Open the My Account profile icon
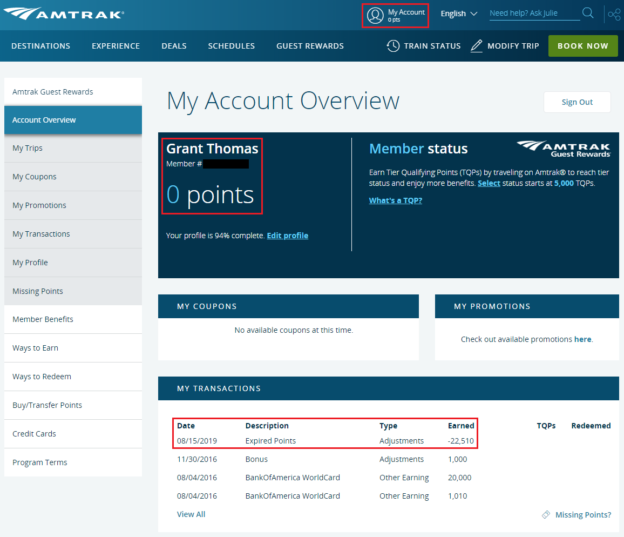The height and width of the screenshot is (537, 624). pos(375,16)
